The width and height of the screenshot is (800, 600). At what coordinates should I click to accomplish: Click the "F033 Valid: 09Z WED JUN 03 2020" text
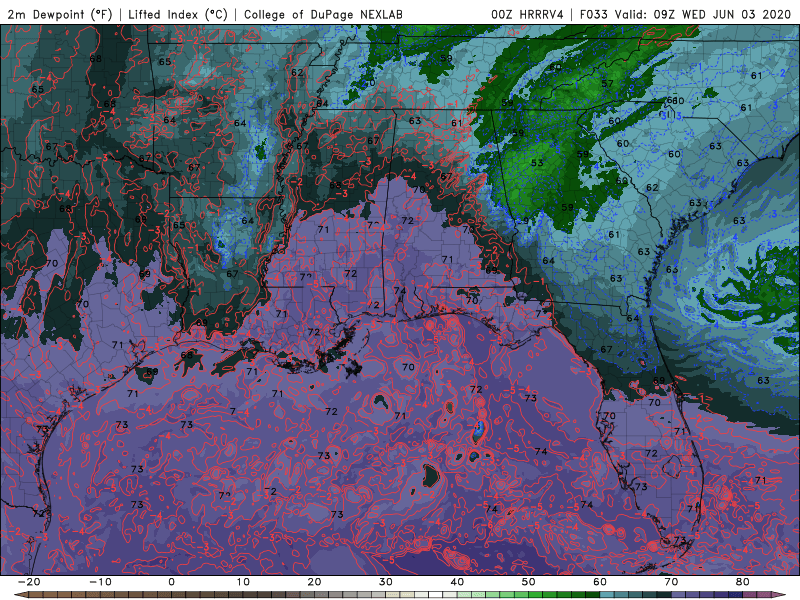685,15
